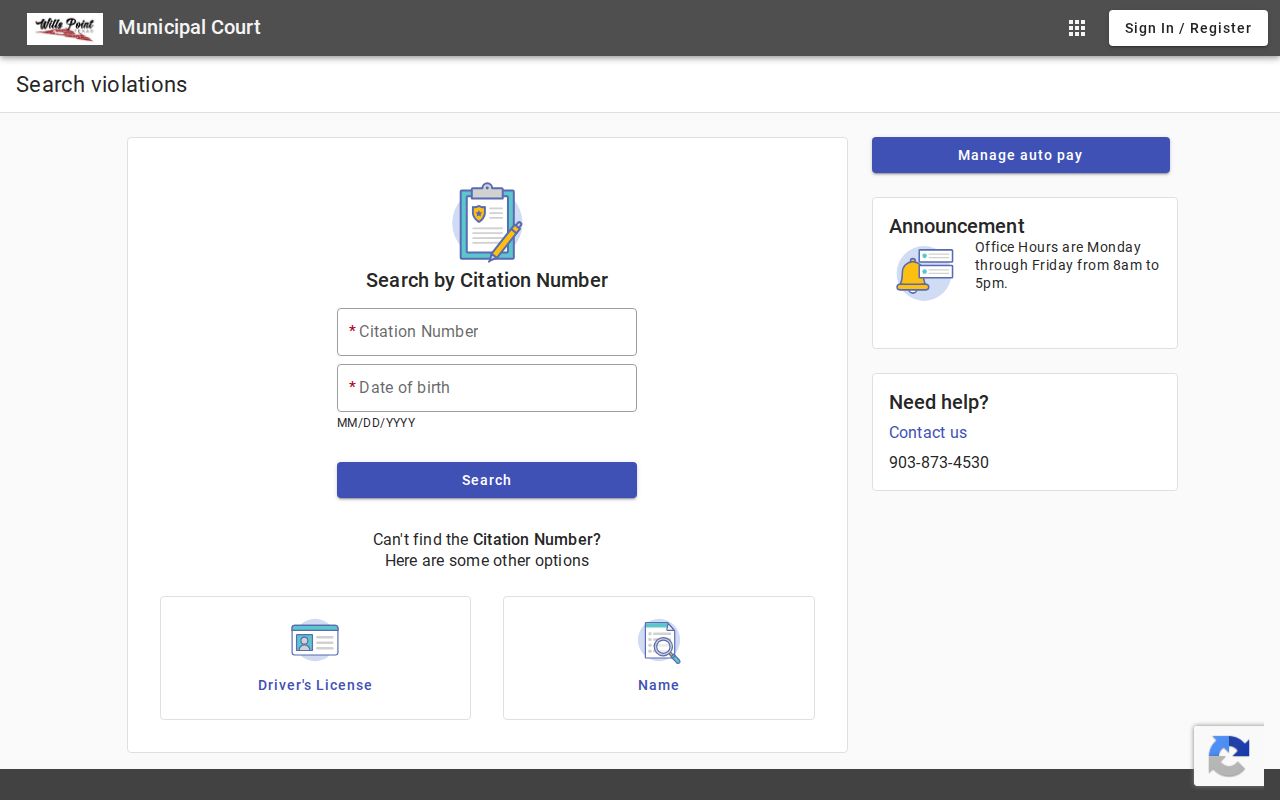Screen dimensions: 1280x800
Task: Click the Name search magnifier icon
Action: click(x=659, y=641)
